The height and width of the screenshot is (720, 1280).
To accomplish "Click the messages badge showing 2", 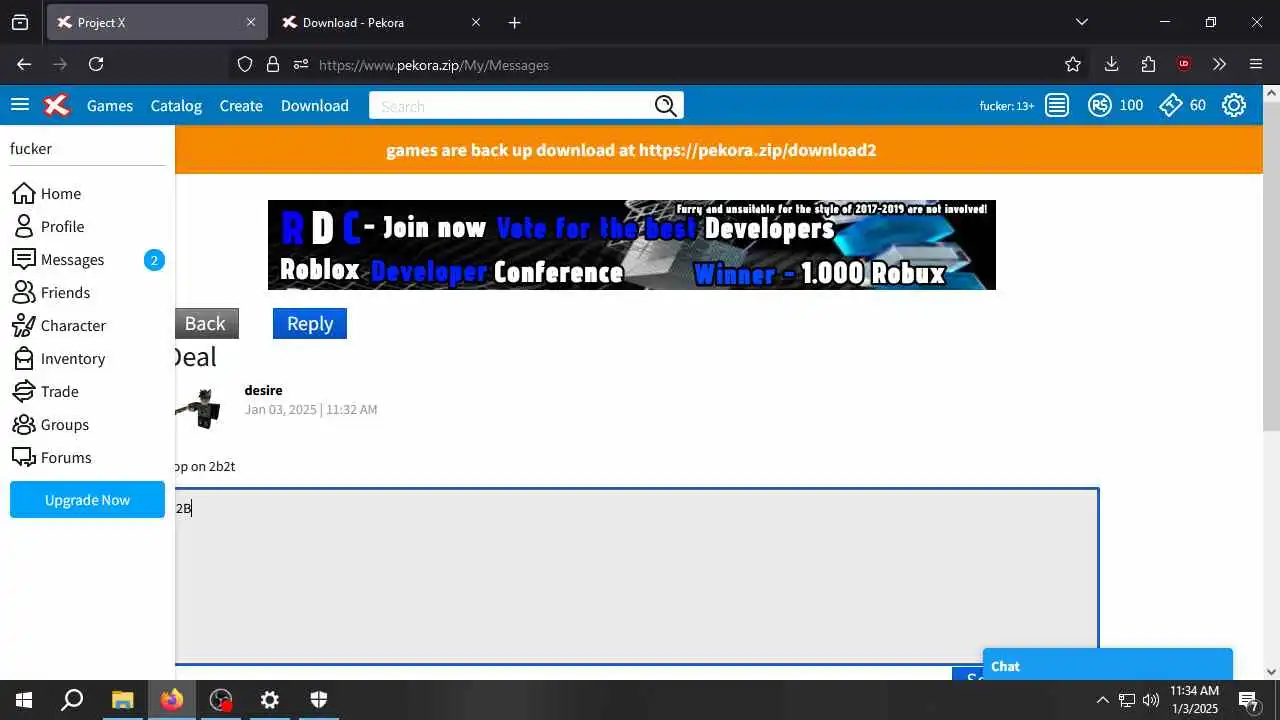I will click(154, 260).
